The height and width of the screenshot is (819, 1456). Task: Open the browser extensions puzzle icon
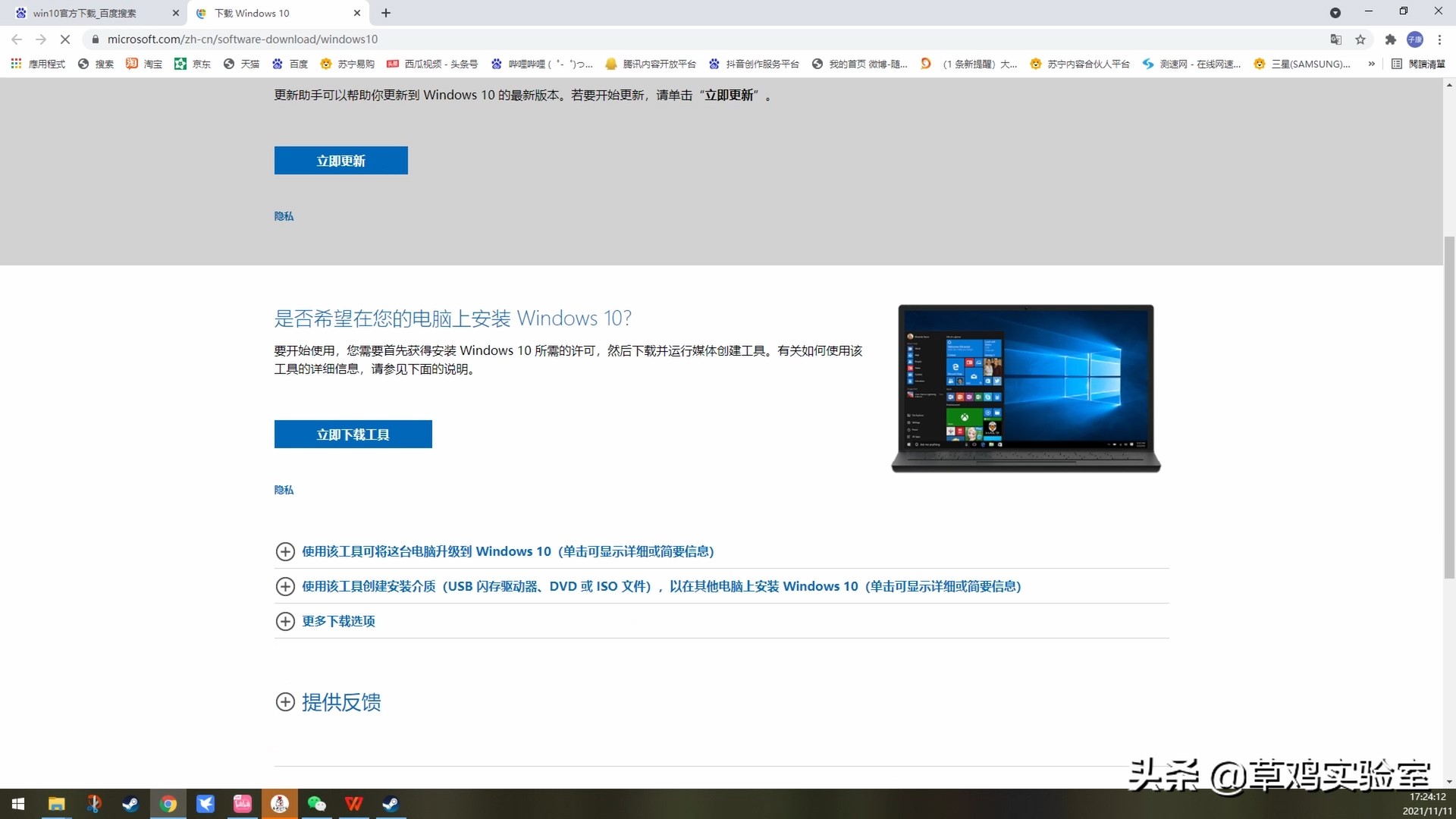click(1390, 39)
